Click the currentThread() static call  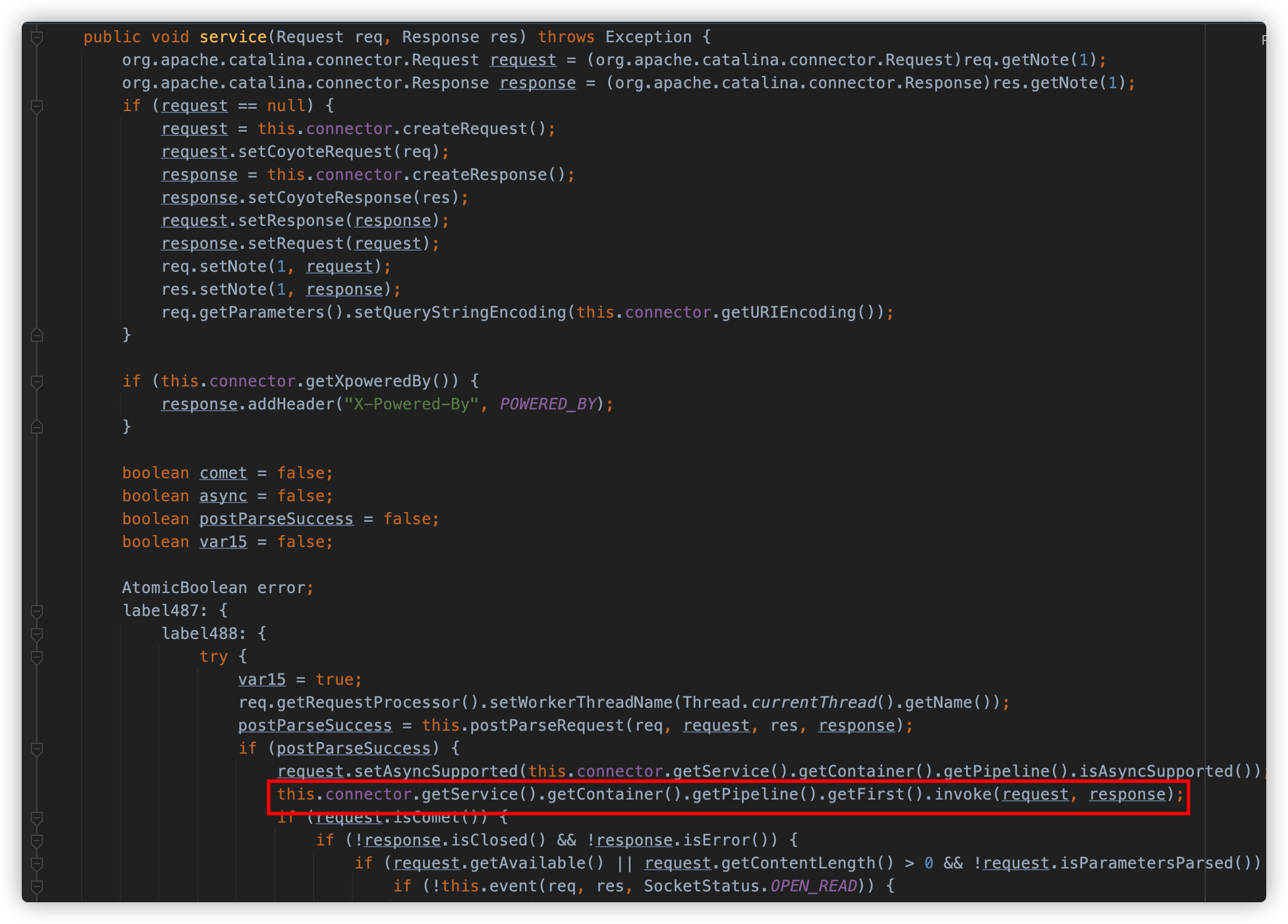coord(813,702)
